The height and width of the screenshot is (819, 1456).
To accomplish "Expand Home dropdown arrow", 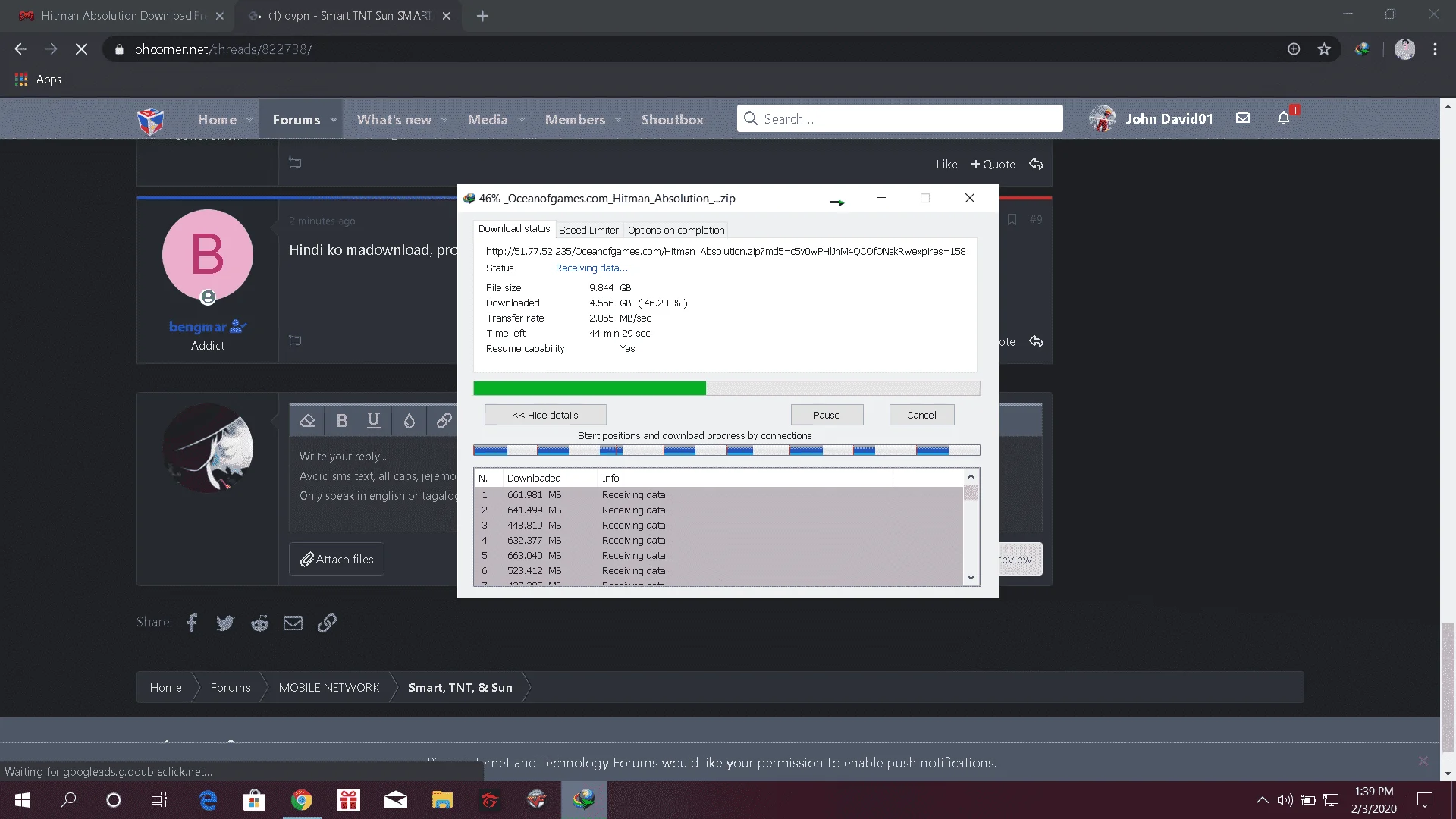I will 249,120.
